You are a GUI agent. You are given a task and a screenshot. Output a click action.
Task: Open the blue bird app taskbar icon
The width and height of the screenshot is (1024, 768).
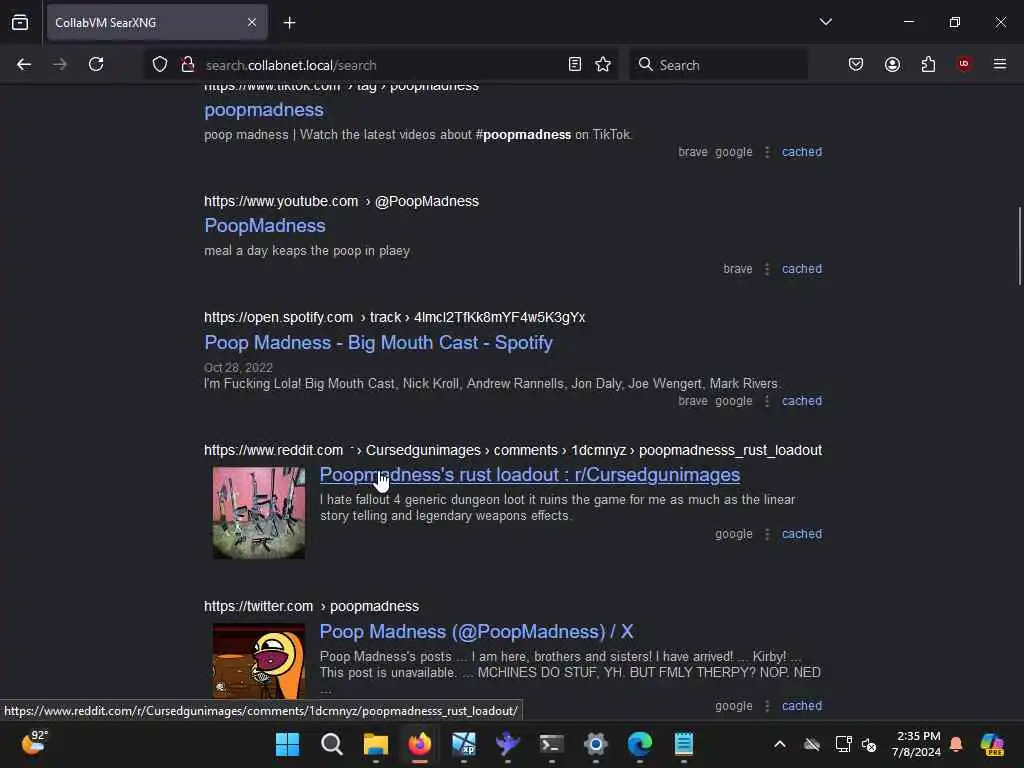click(507, 744)
